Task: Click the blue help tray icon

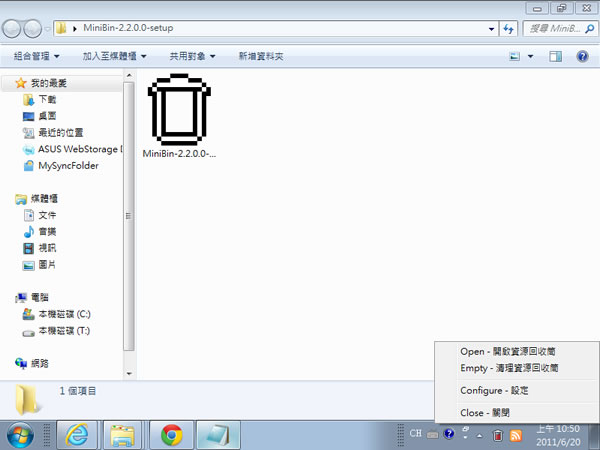Action: tap(449, 434)
